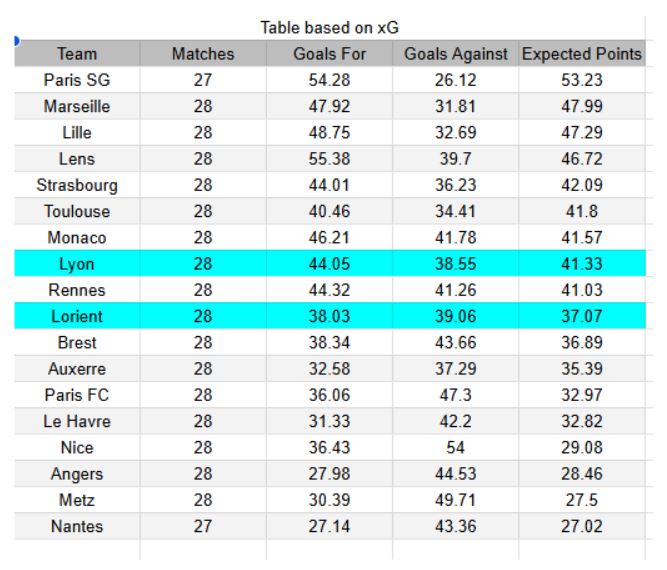Viewport: 667px width, 570px height.
Task: Click the blue selection handle dot above Team
Action: coord(16,41)
